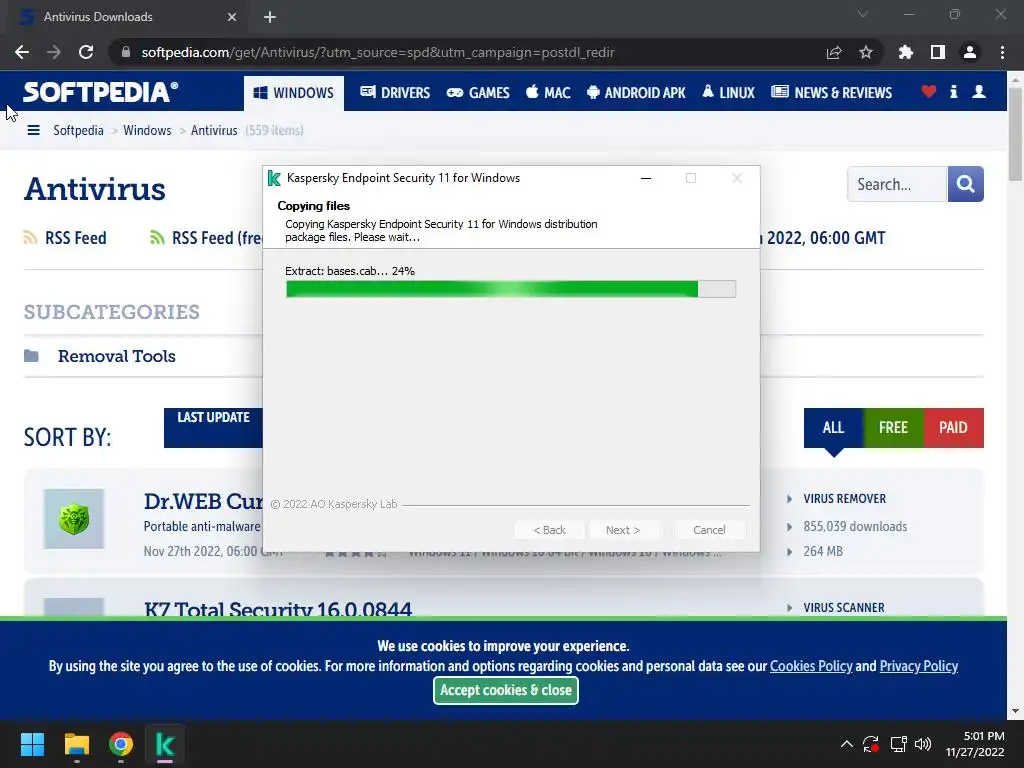Image resolution: width=1024 pixels, height=768 pixels.
Task: Open the Mac section
Action: pyautogui.click(x=548, y=93)
